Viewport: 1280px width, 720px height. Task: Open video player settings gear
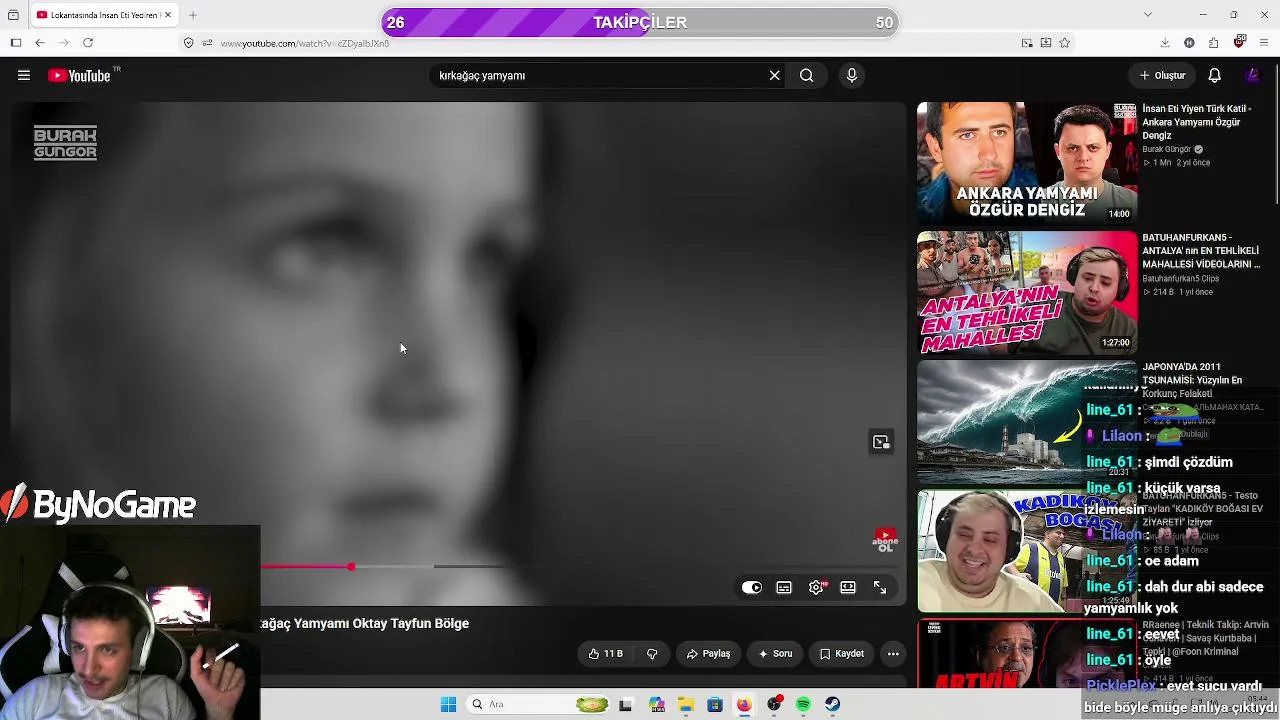point(816,588)
